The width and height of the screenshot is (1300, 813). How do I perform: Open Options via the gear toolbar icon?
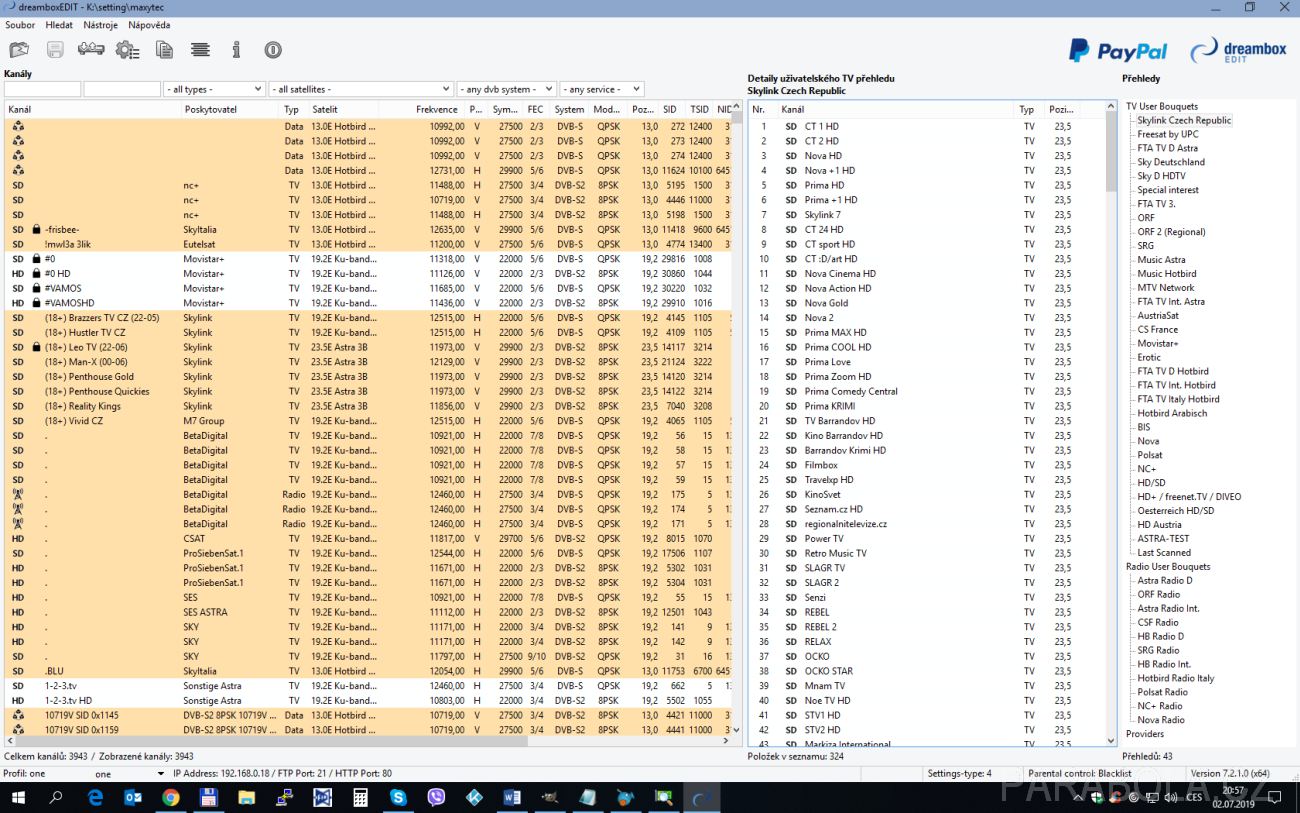(127, 49)
